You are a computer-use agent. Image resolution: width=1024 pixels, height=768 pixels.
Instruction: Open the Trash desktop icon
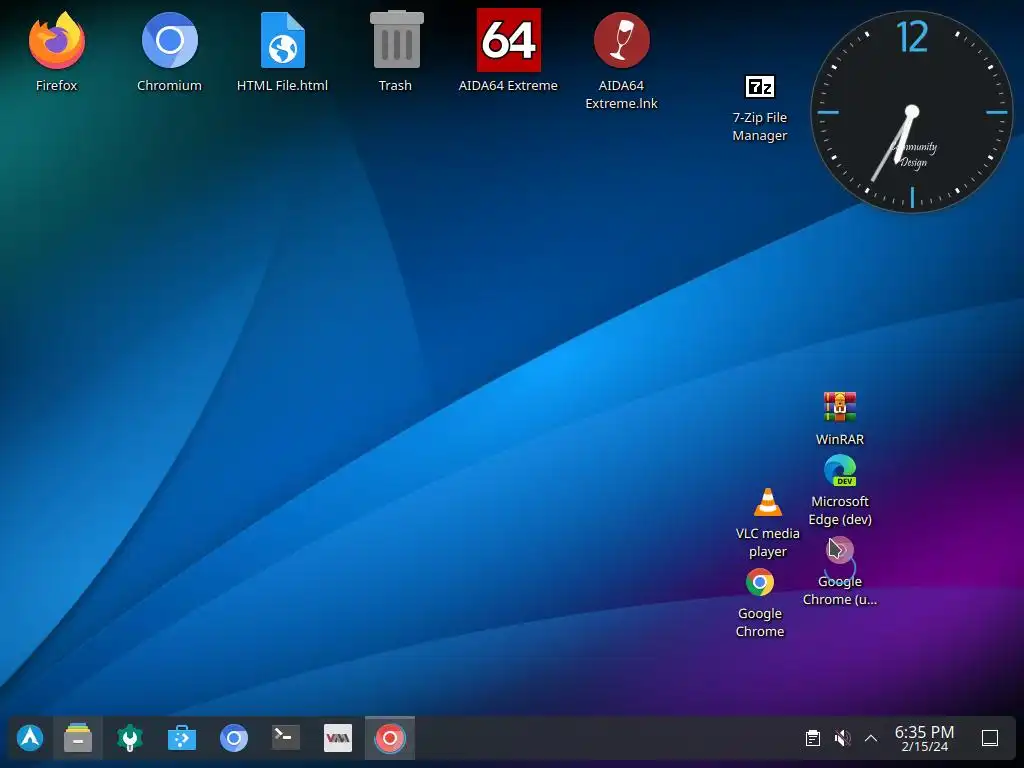pyautogui.click(x=396, y=40)
